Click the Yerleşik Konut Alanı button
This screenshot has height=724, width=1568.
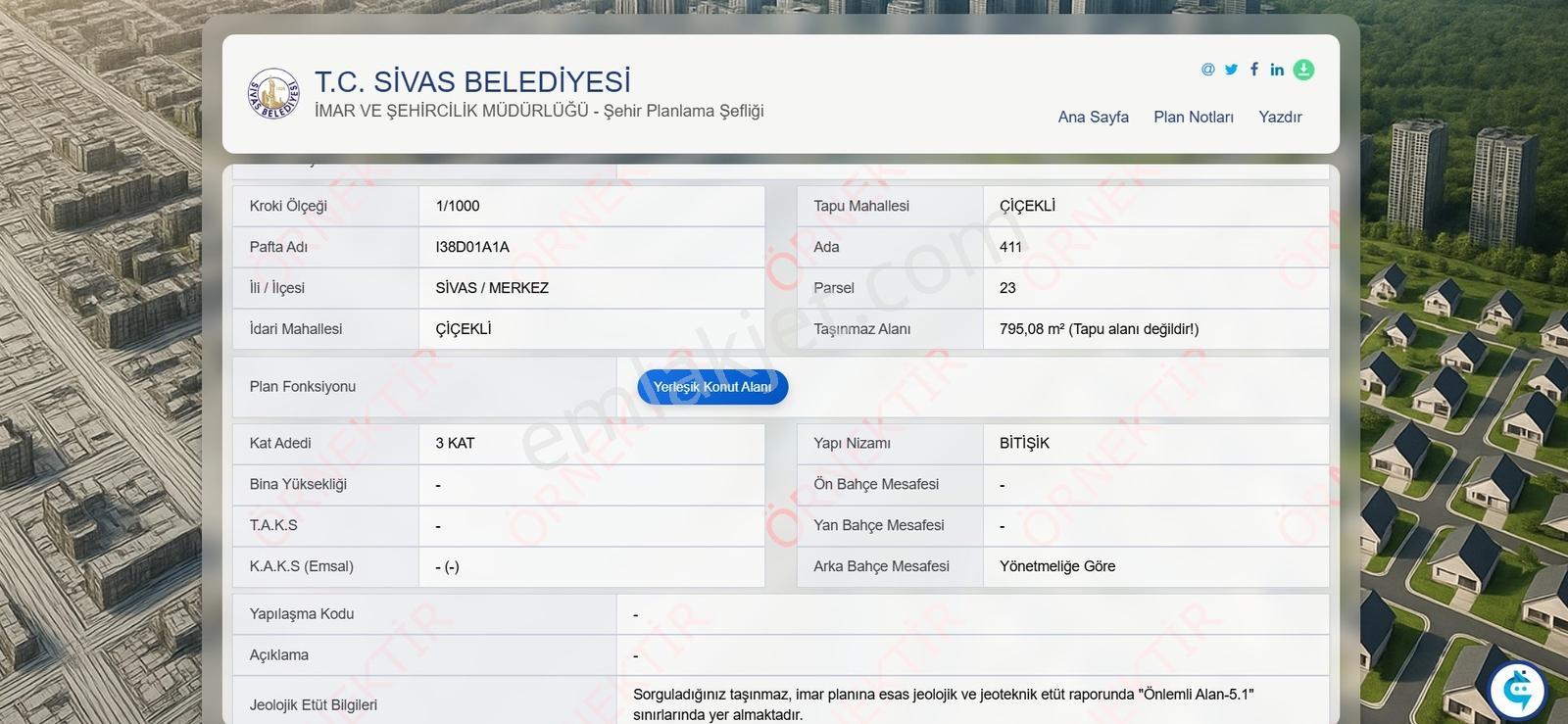[712, 387]
